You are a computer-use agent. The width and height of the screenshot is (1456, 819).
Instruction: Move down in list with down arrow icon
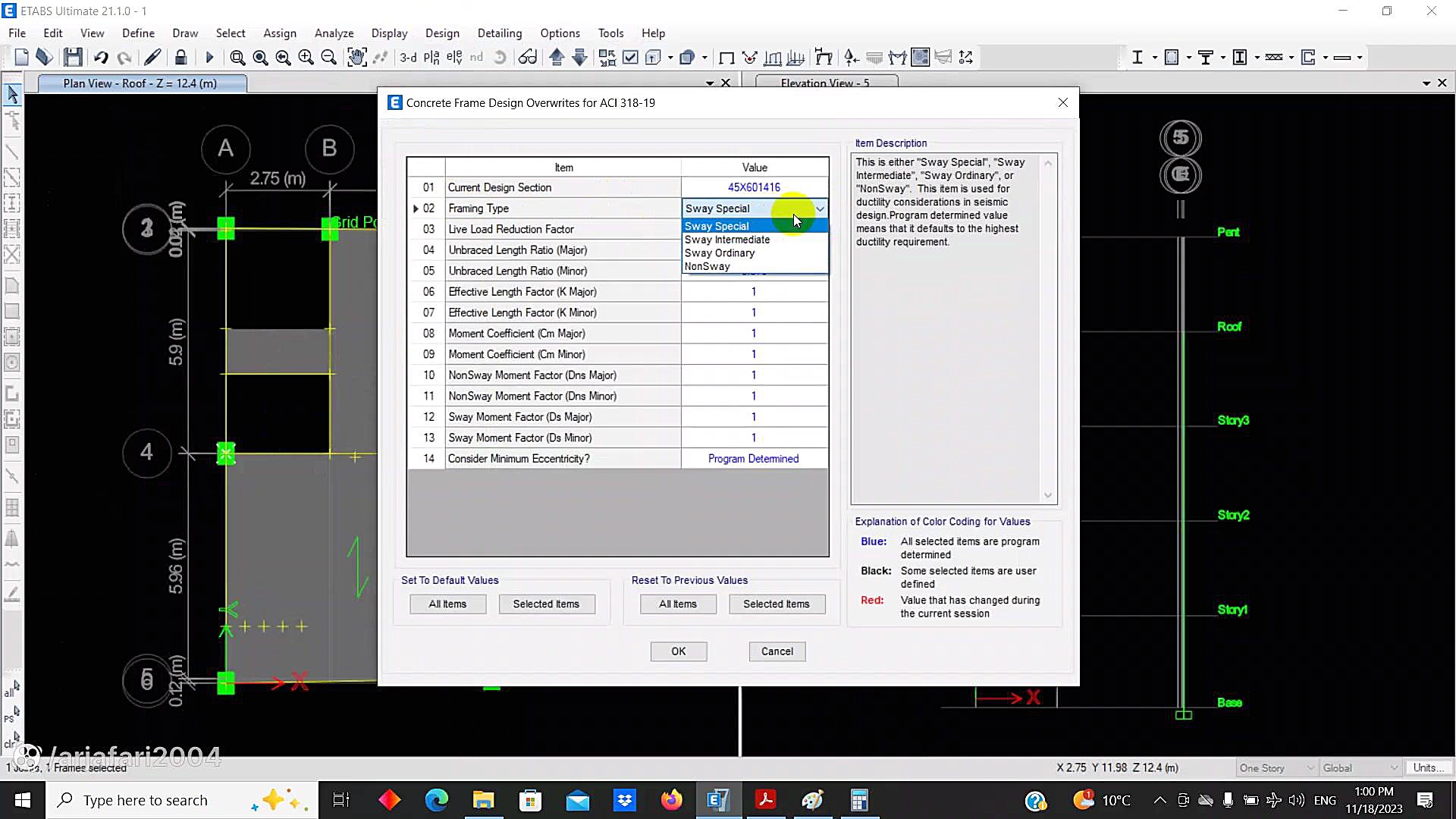point(579,57)
